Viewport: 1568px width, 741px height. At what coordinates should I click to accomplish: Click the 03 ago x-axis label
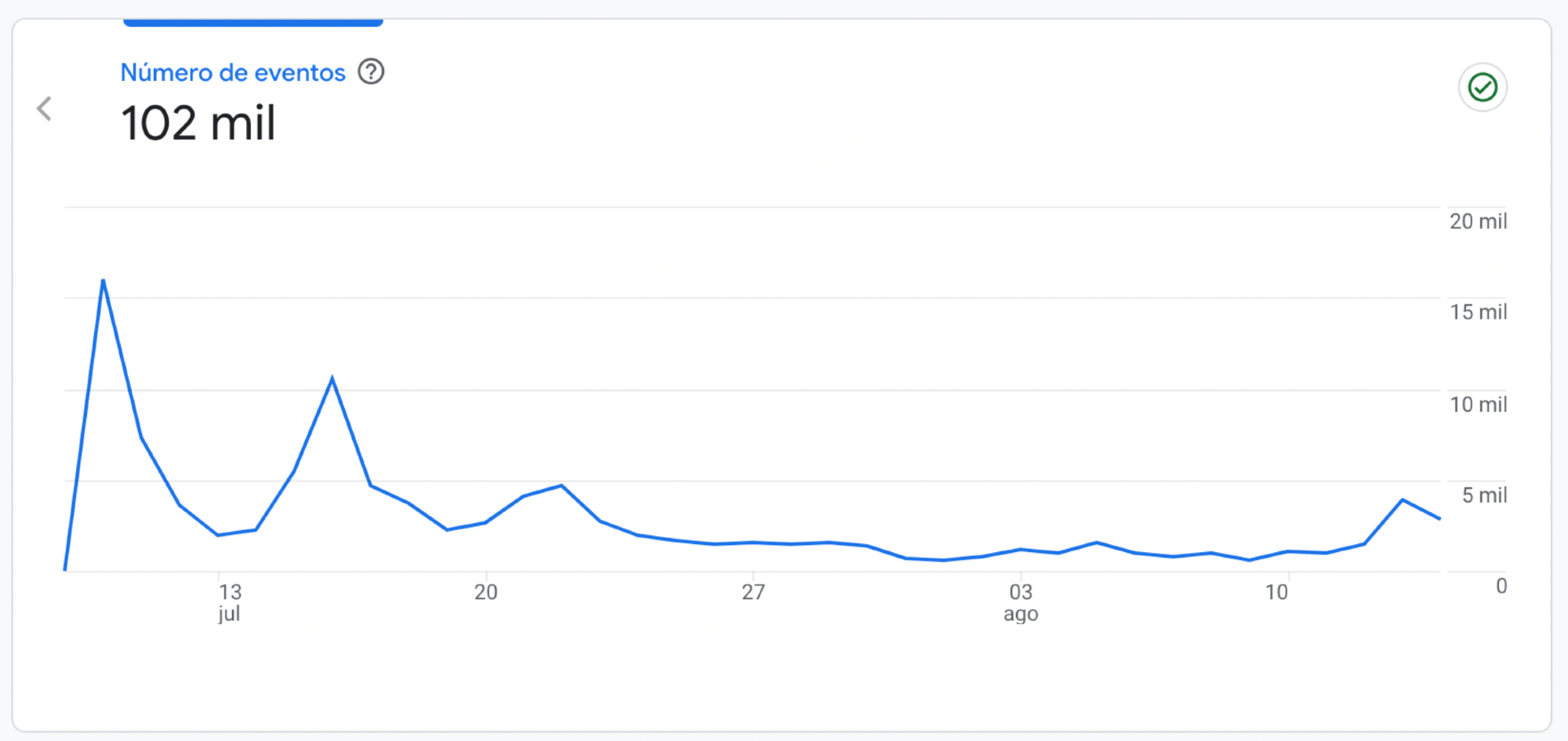(1021, 601)
